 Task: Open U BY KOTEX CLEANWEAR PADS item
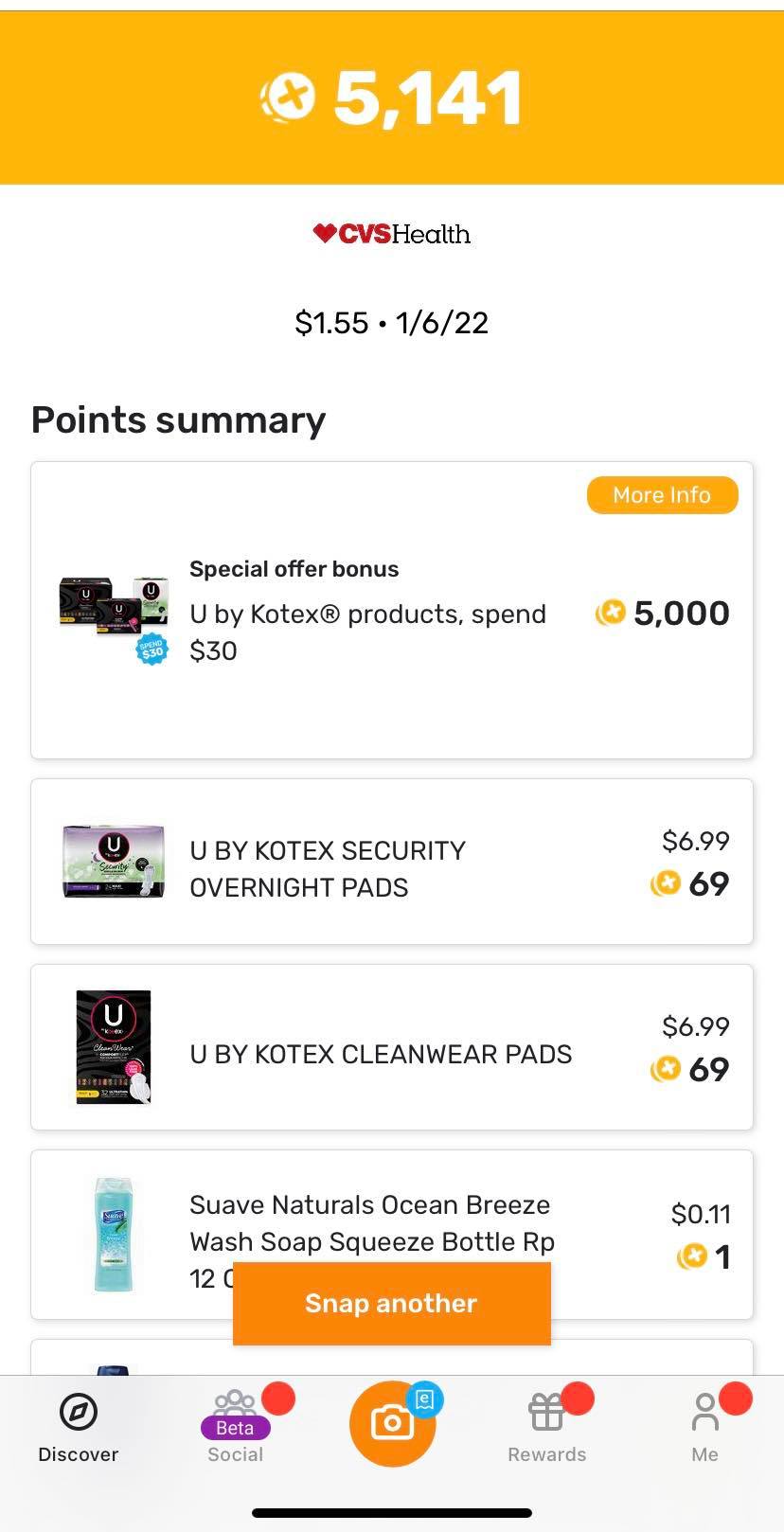381,1055
